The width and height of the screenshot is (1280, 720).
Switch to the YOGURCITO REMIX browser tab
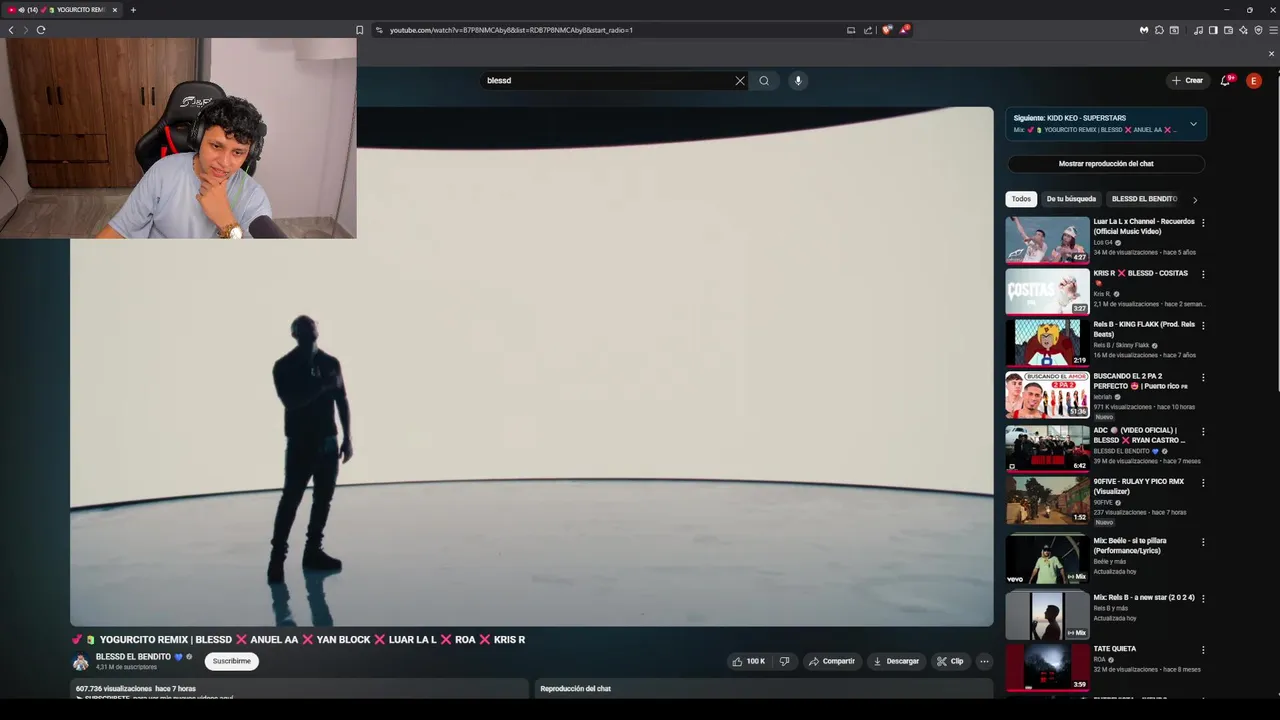click(x=62, y=10)
